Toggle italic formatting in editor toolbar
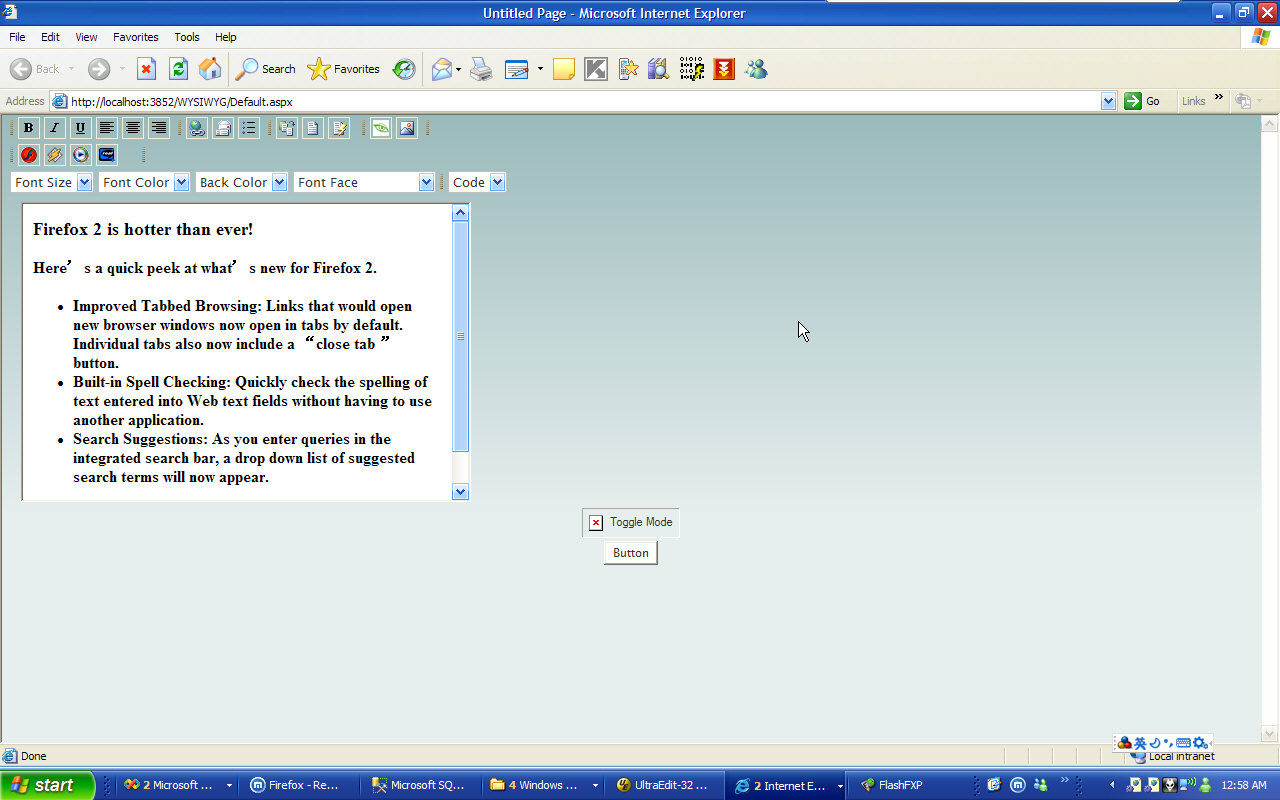The height and width of the screenshot is (800, 1280). coord(55,128)
